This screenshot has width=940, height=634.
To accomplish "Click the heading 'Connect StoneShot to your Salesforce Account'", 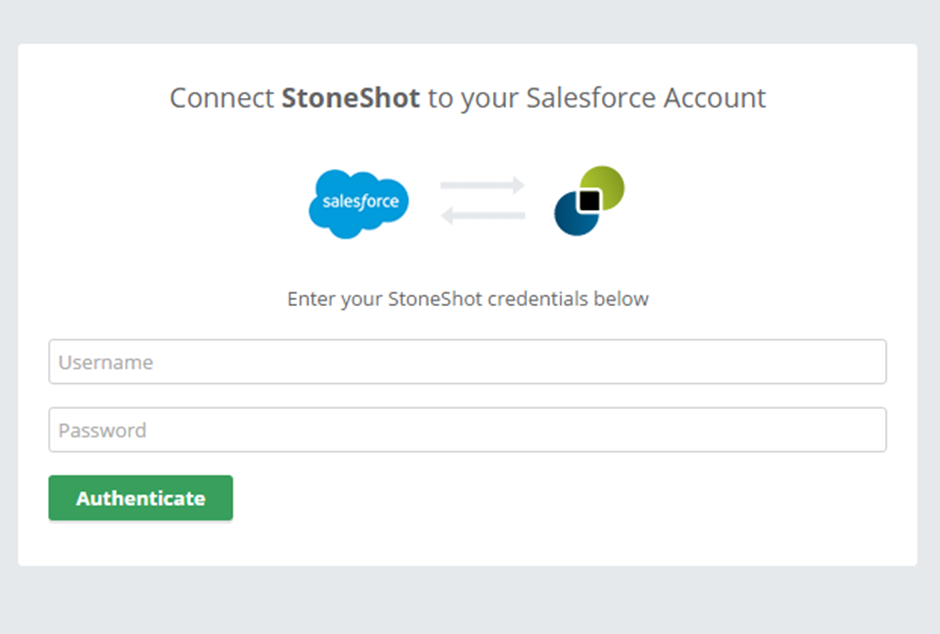I will (x=468, y=98).
